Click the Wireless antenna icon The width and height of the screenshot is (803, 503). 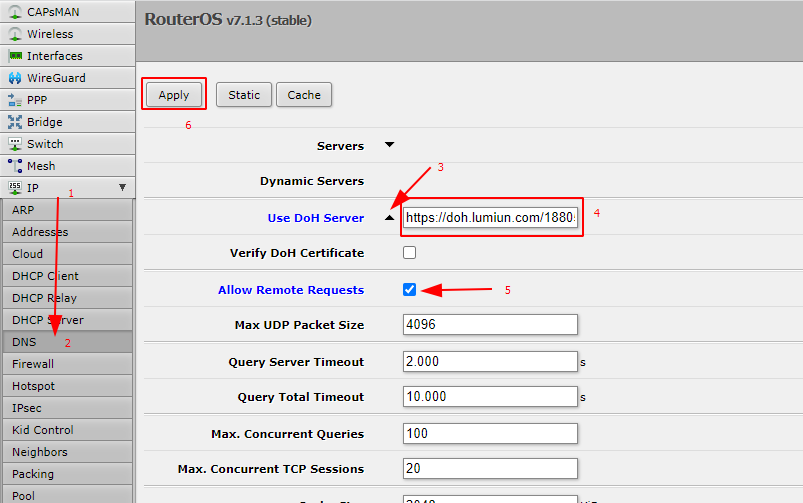[15, 34]
